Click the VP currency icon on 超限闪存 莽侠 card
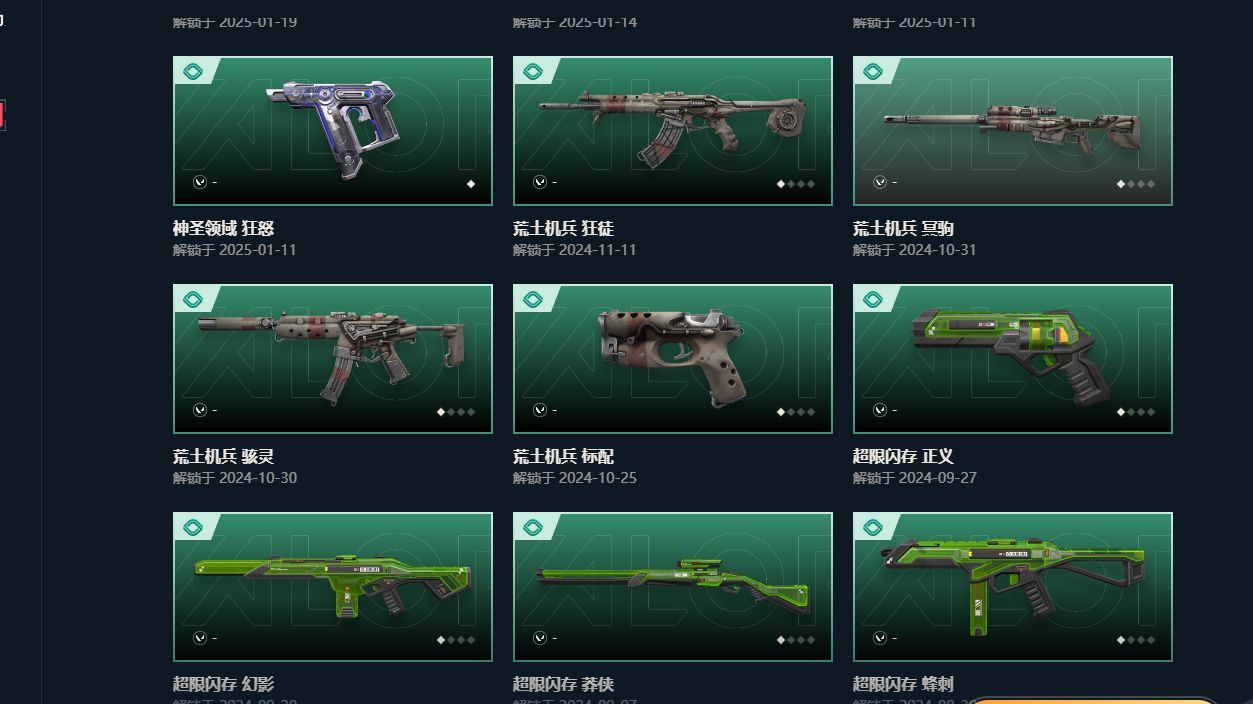 click(540, 638)
